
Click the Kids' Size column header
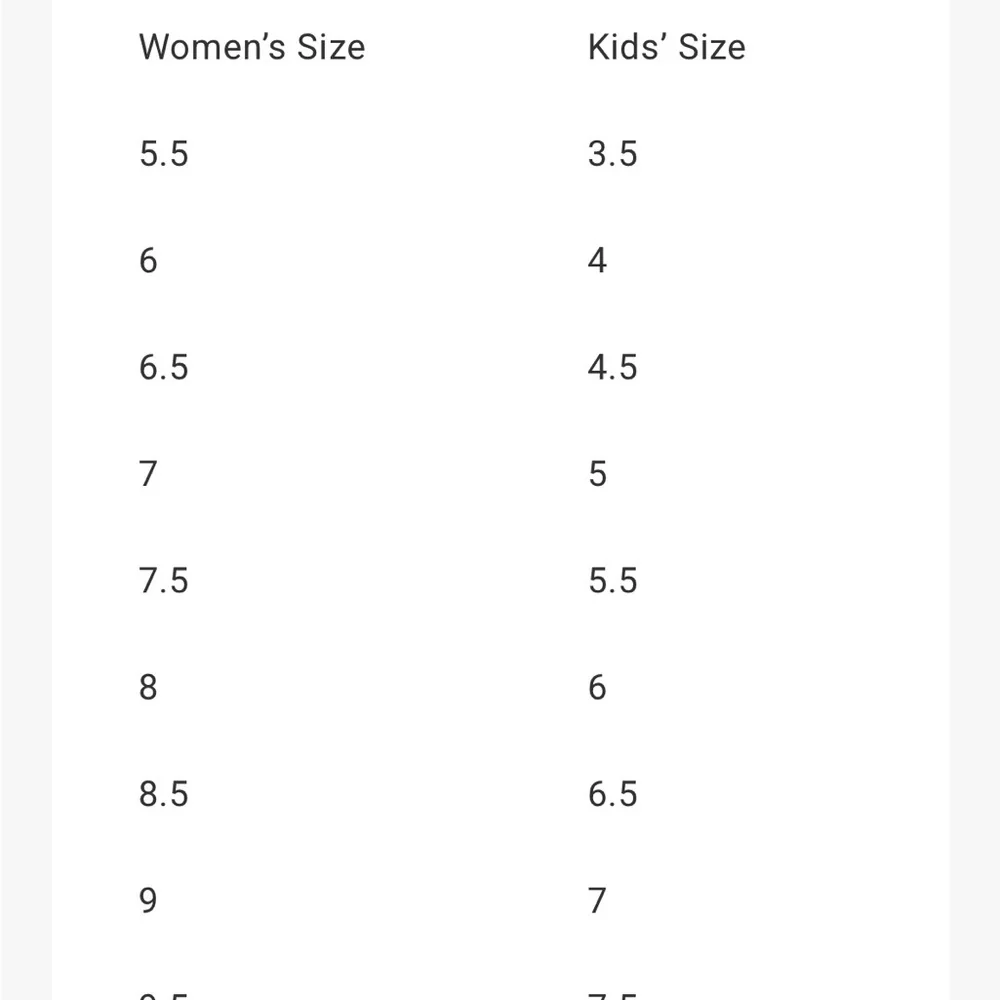click(x=666, y=47)
